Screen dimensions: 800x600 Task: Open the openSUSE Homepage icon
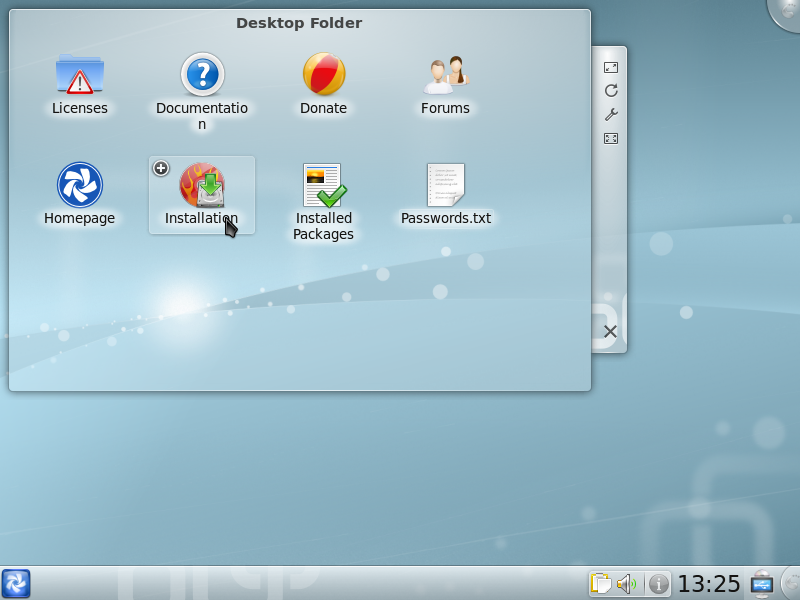pos(80,185)
